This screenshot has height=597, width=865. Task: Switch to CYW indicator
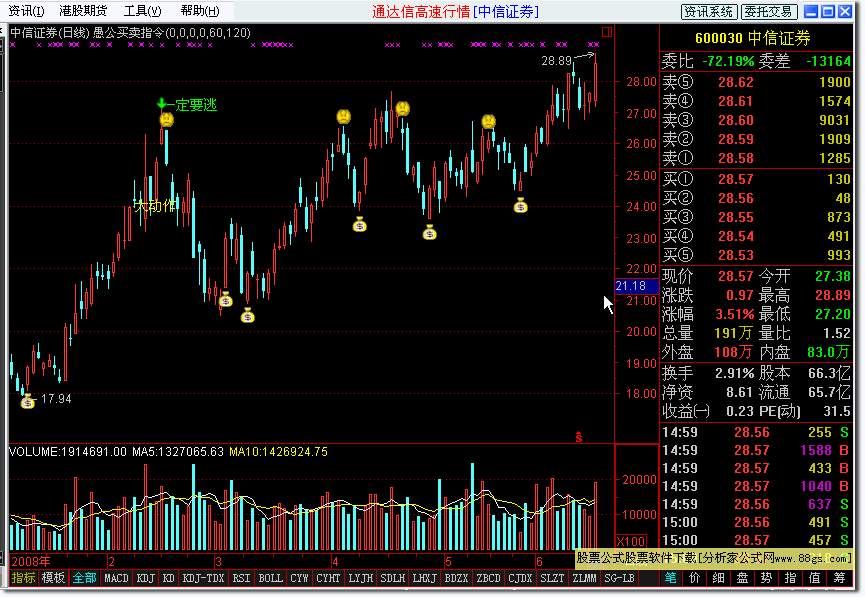[300, 578]
